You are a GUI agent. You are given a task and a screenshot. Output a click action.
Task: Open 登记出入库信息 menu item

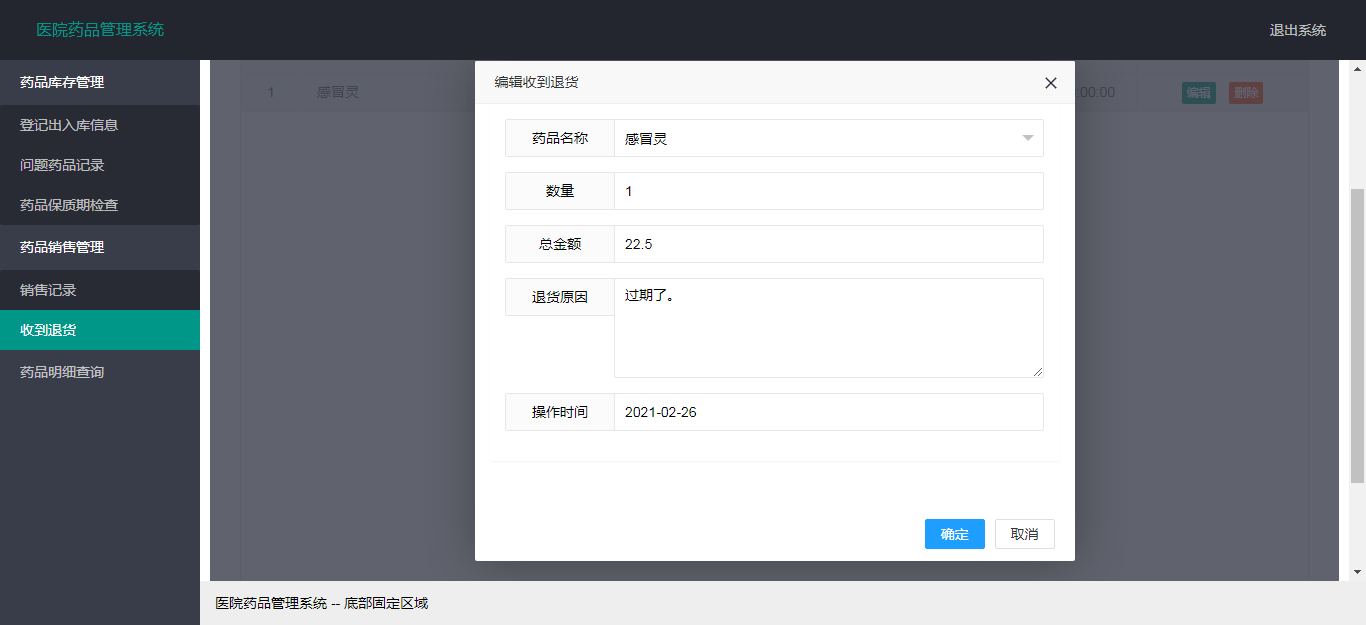click(100, 125)
